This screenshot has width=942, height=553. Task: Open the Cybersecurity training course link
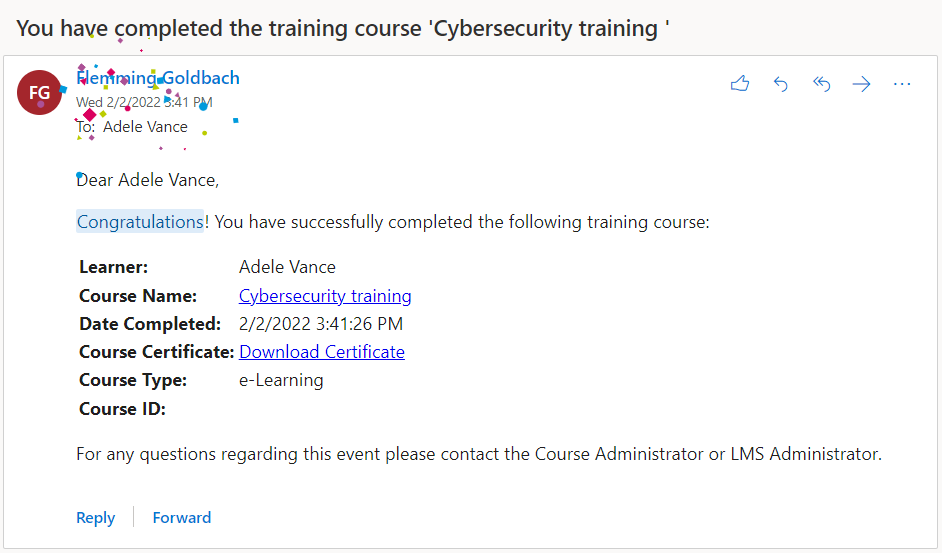coord(325,296)
